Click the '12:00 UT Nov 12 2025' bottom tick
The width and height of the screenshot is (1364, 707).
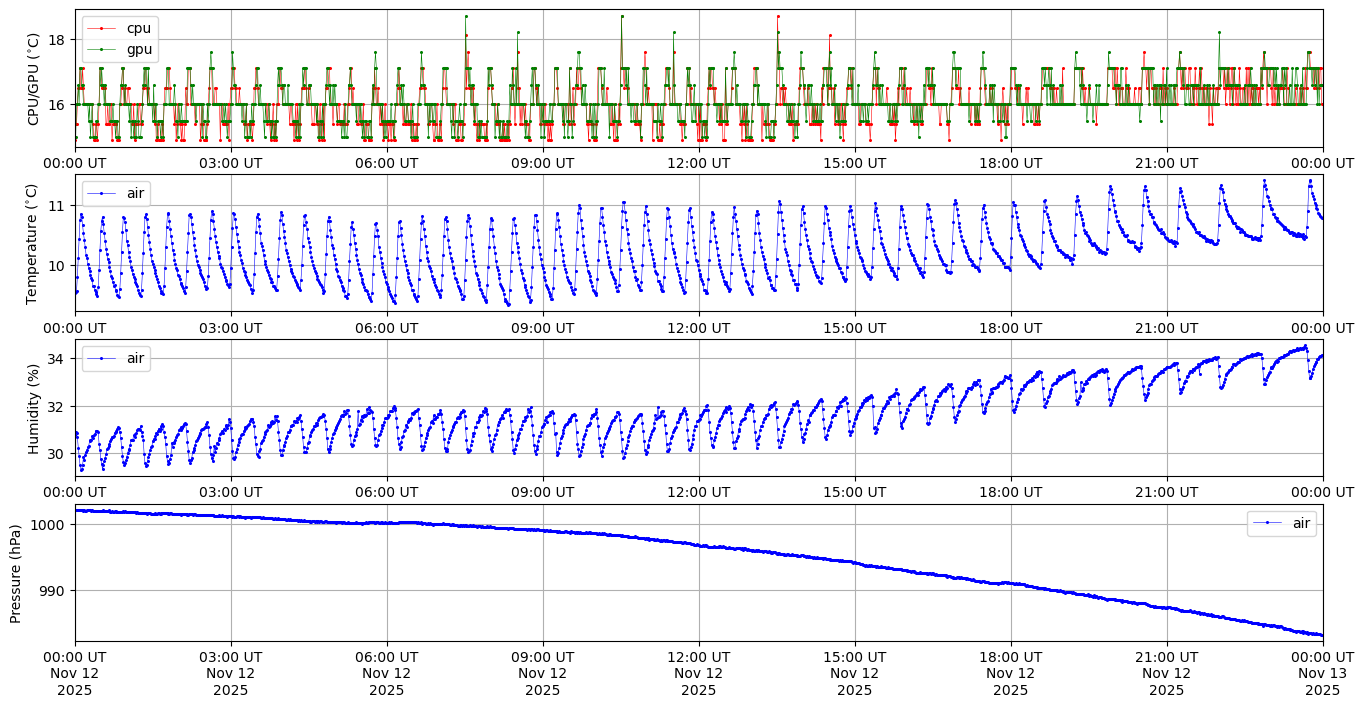pos(698,673)
